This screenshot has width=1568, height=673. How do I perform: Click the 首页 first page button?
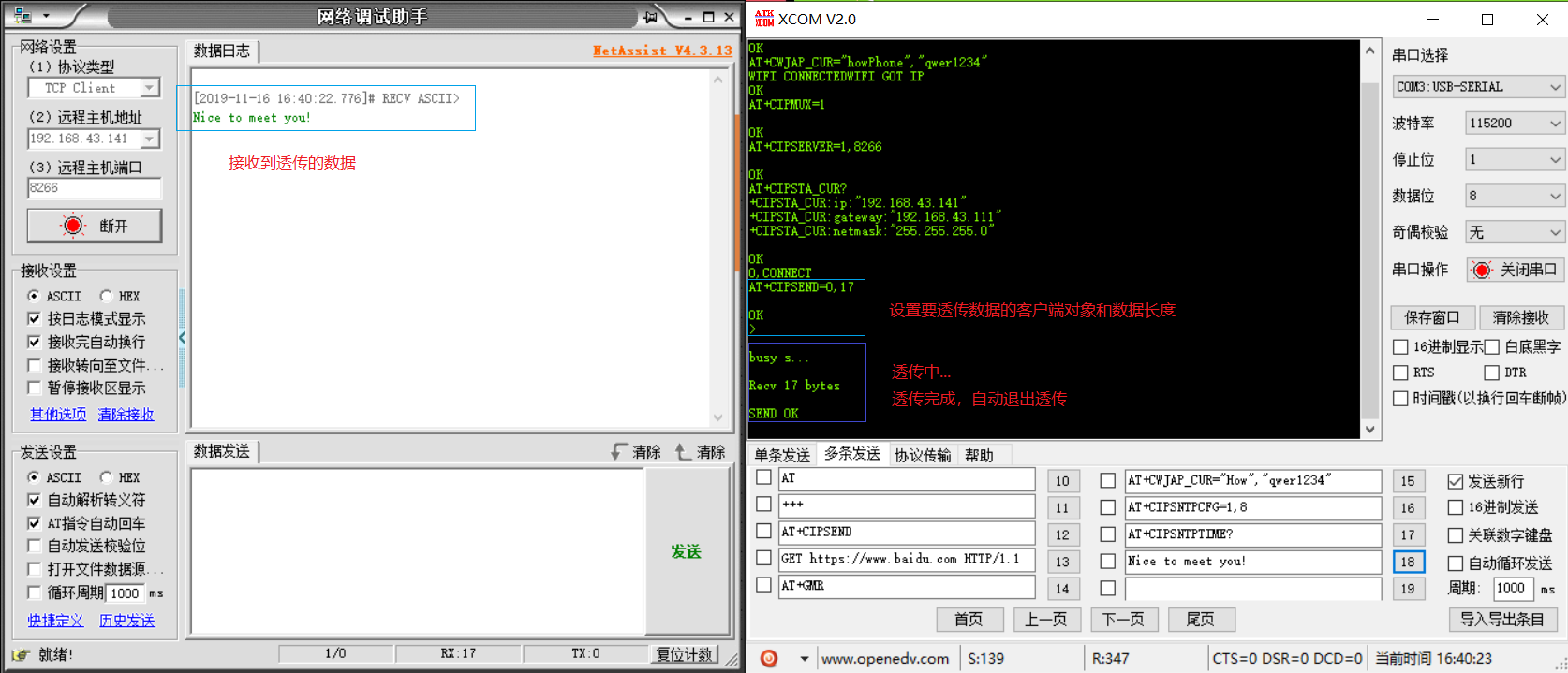coord(969,619)
